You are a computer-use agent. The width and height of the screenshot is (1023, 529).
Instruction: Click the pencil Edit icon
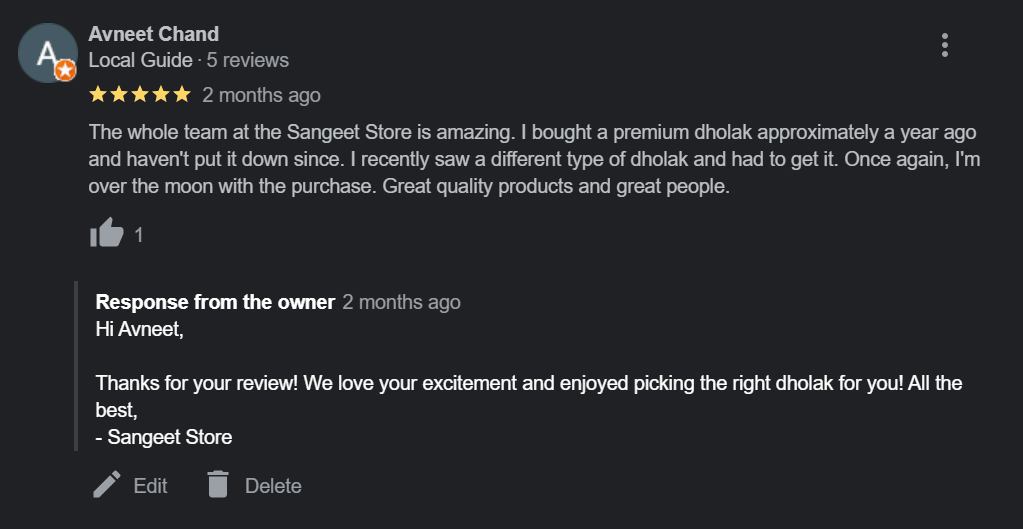107,485
